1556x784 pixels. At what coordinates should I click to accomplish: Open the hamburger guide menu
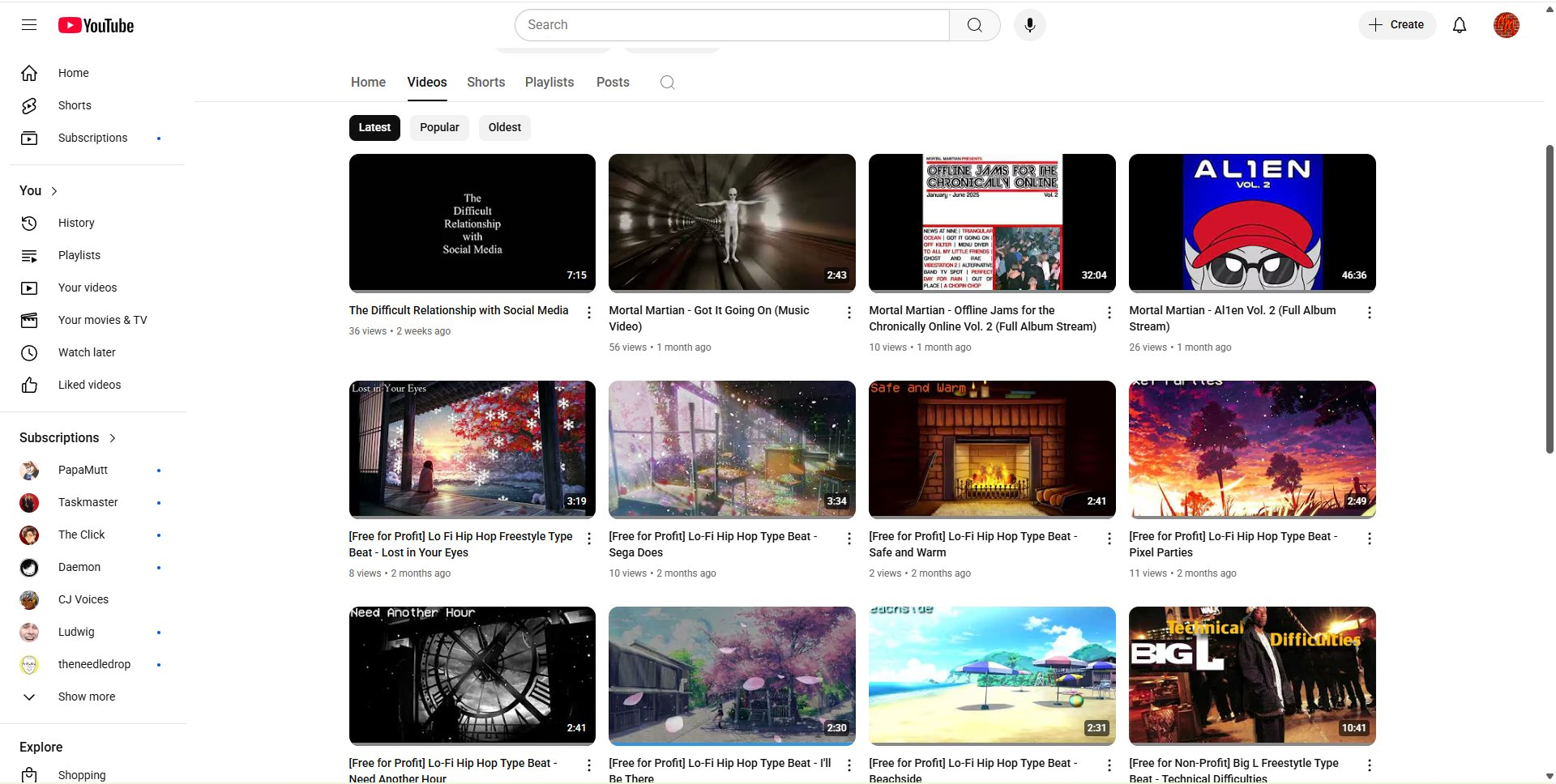(29, 25)
